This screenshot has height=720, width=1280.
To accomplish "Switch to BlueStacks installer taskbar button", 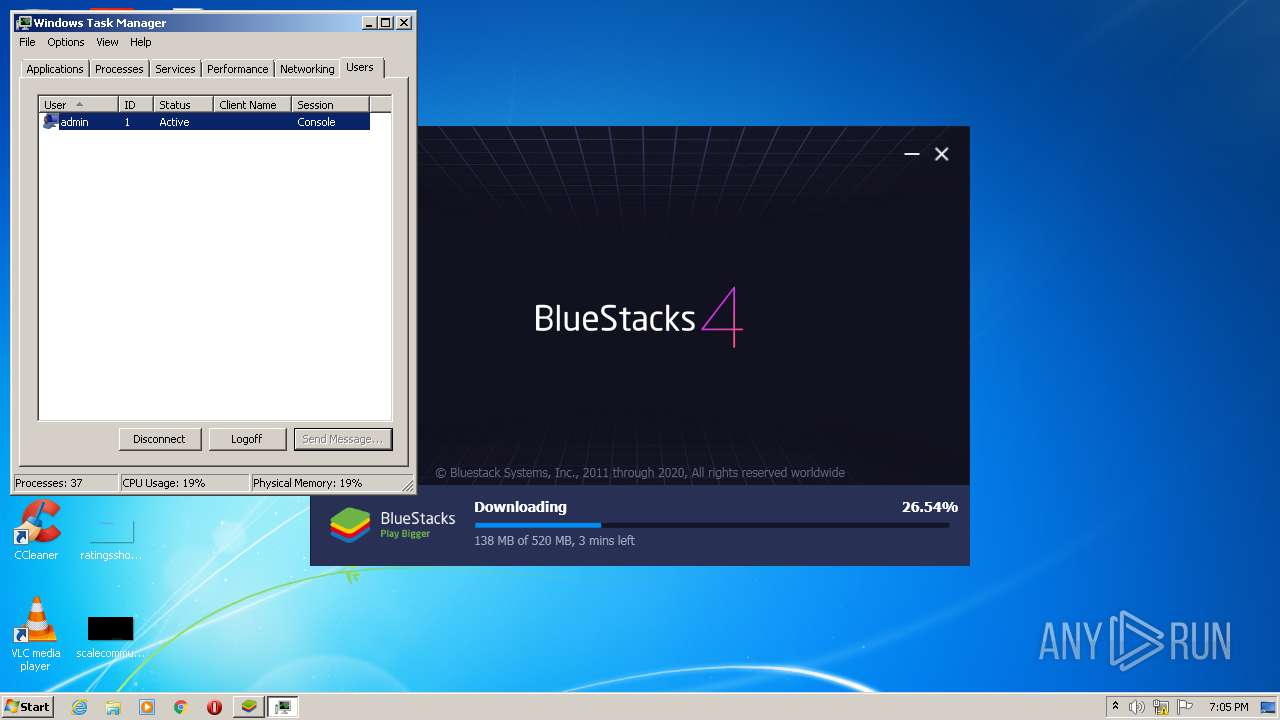I will (x=249, y=707).
